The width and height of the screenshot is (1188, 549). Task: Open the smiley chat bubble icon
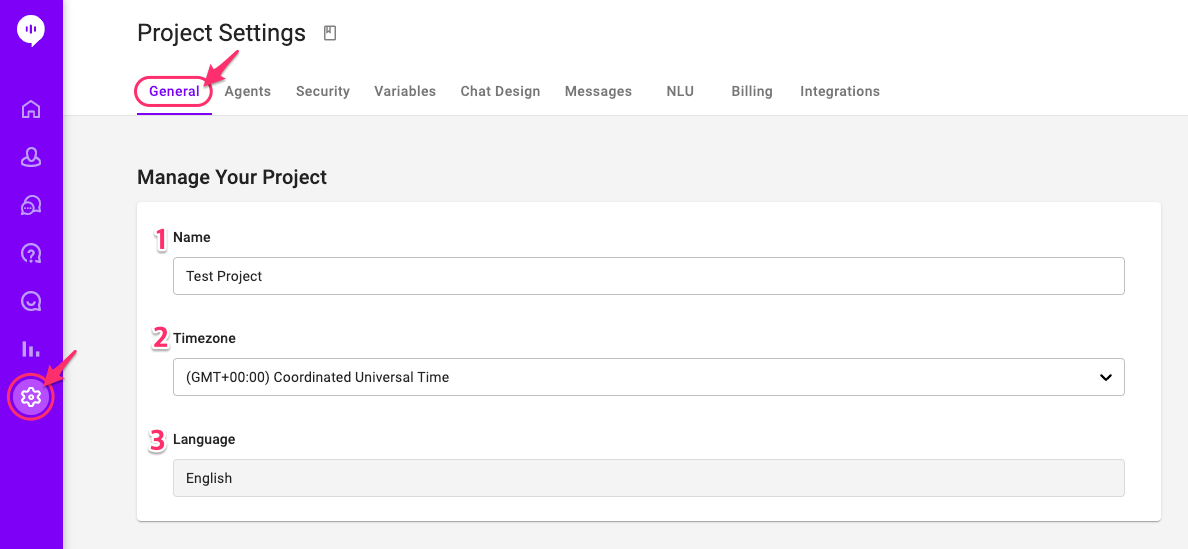pyautogui.click(x=31, y=301)
